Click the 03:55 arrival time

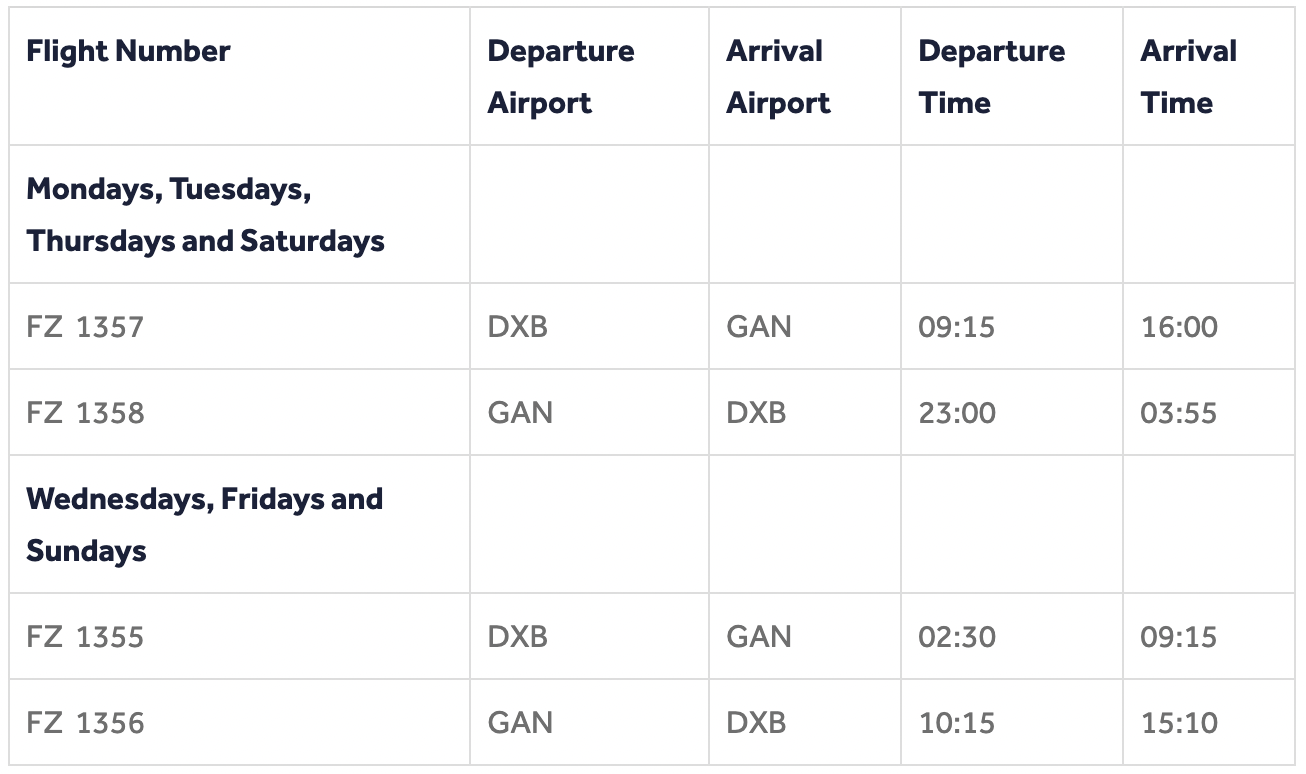pyautogui.click(x=1178, y=413)
